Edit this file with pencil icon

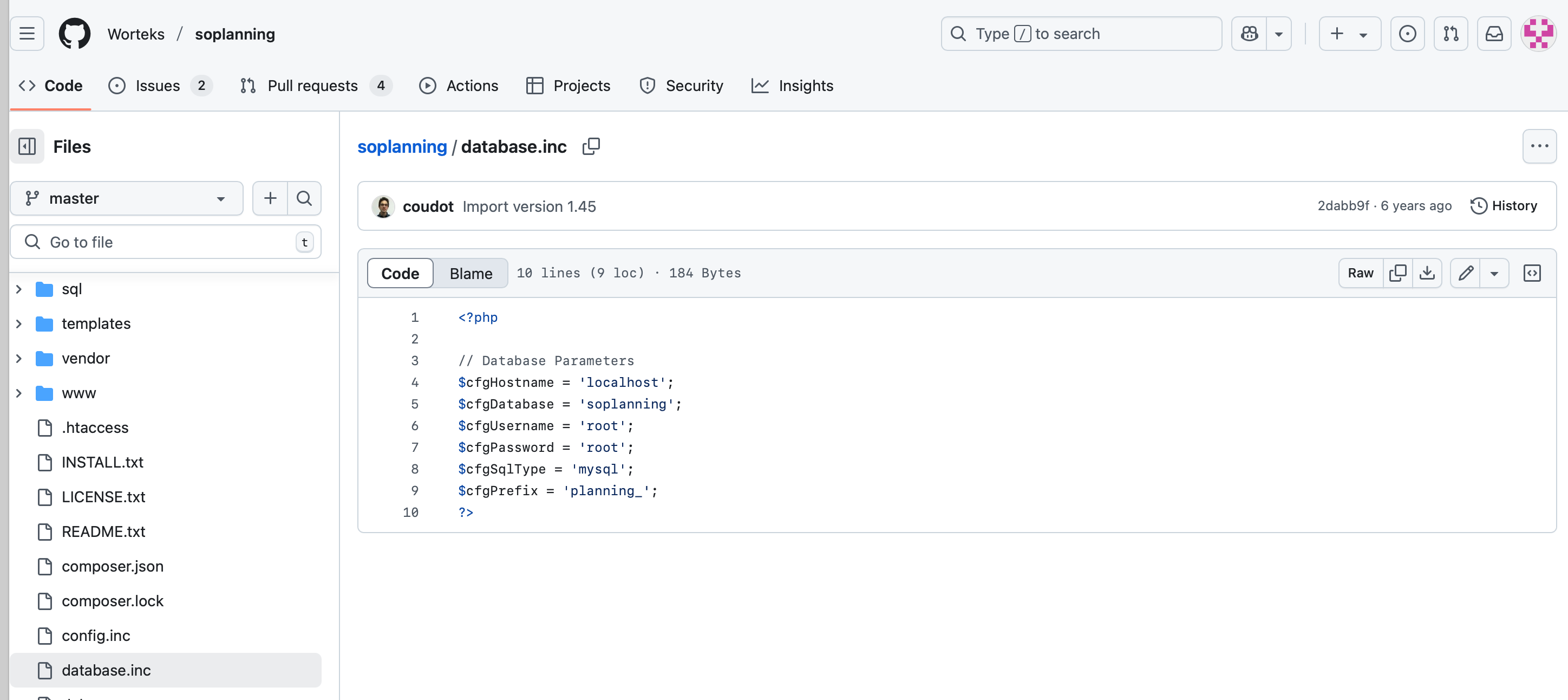(1465, 273)
